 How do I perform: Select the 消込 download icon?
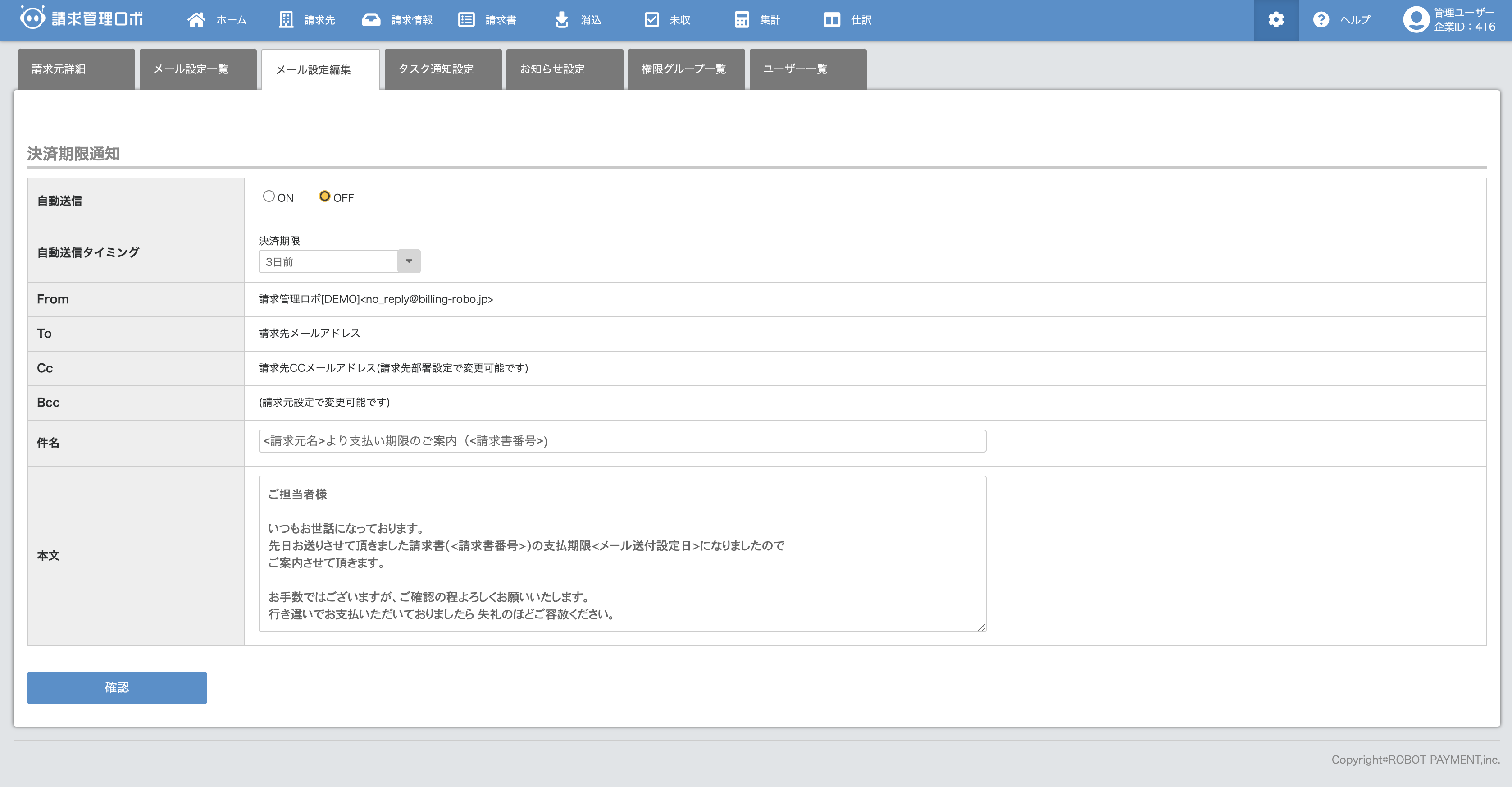[x=562, y=19]
